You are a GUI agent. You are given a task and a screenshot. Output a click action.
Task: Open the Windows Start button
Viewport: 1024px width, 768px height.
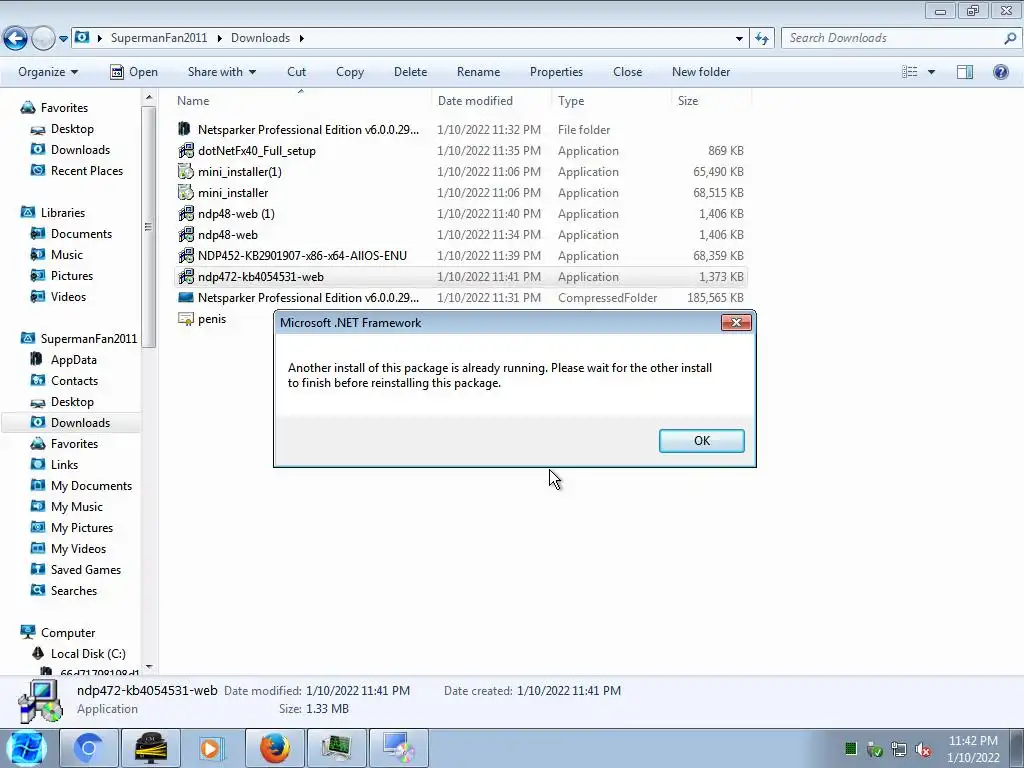[26, 748]
